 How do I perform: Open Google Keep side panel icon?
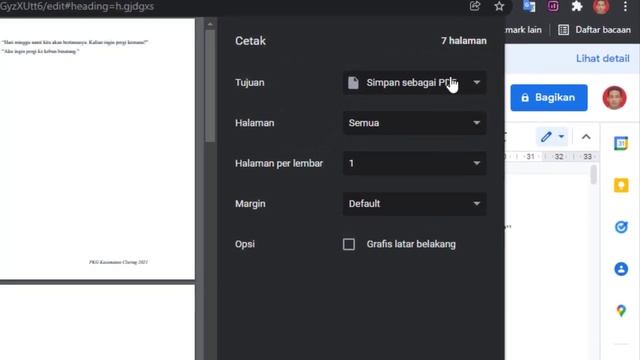pyautogui.click(x=621, y=185)
